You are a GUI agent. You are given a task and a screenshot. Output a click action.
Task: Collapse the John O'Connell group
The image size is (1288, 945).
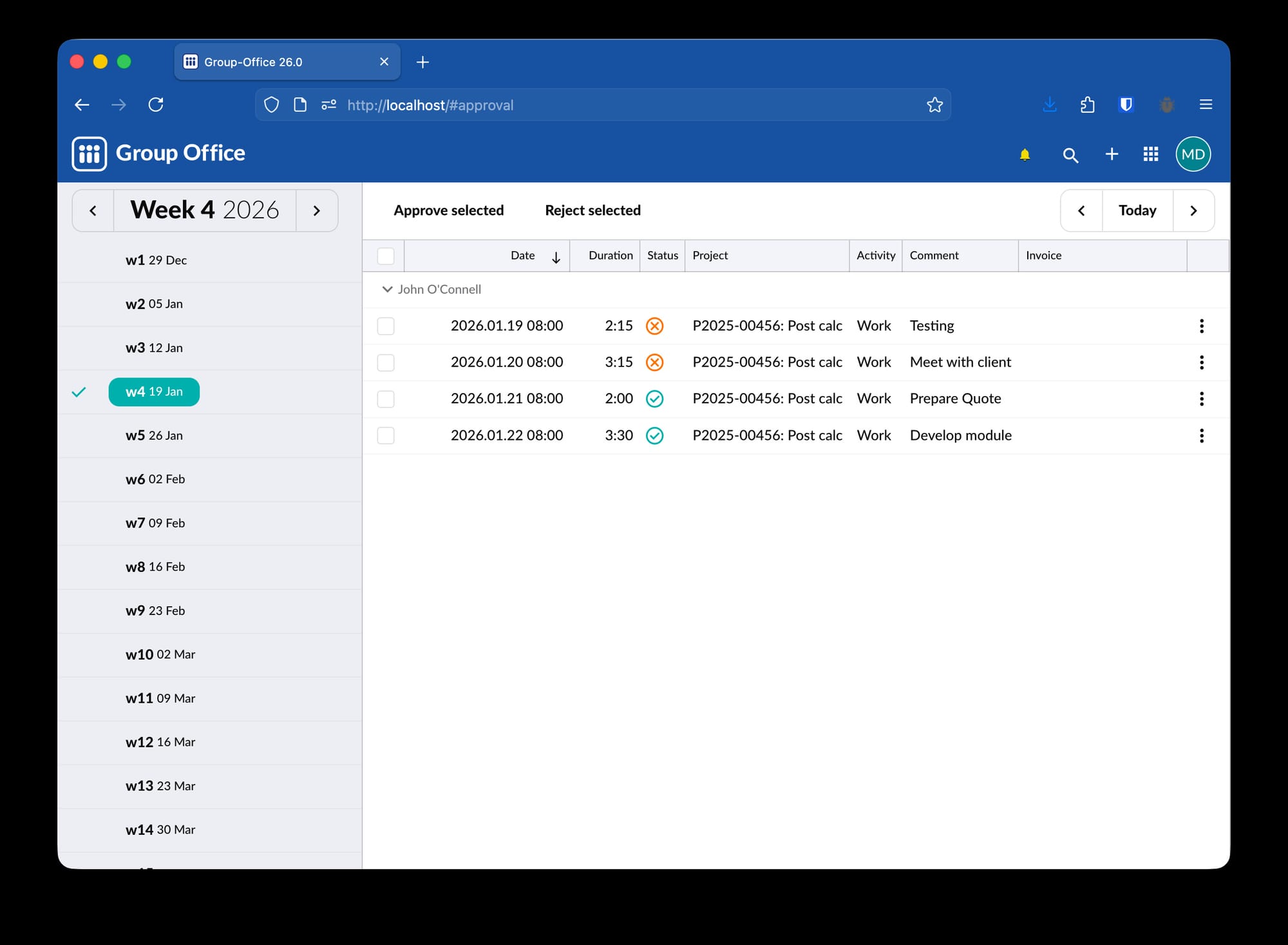pyautogui.click(x=386, y=289)
